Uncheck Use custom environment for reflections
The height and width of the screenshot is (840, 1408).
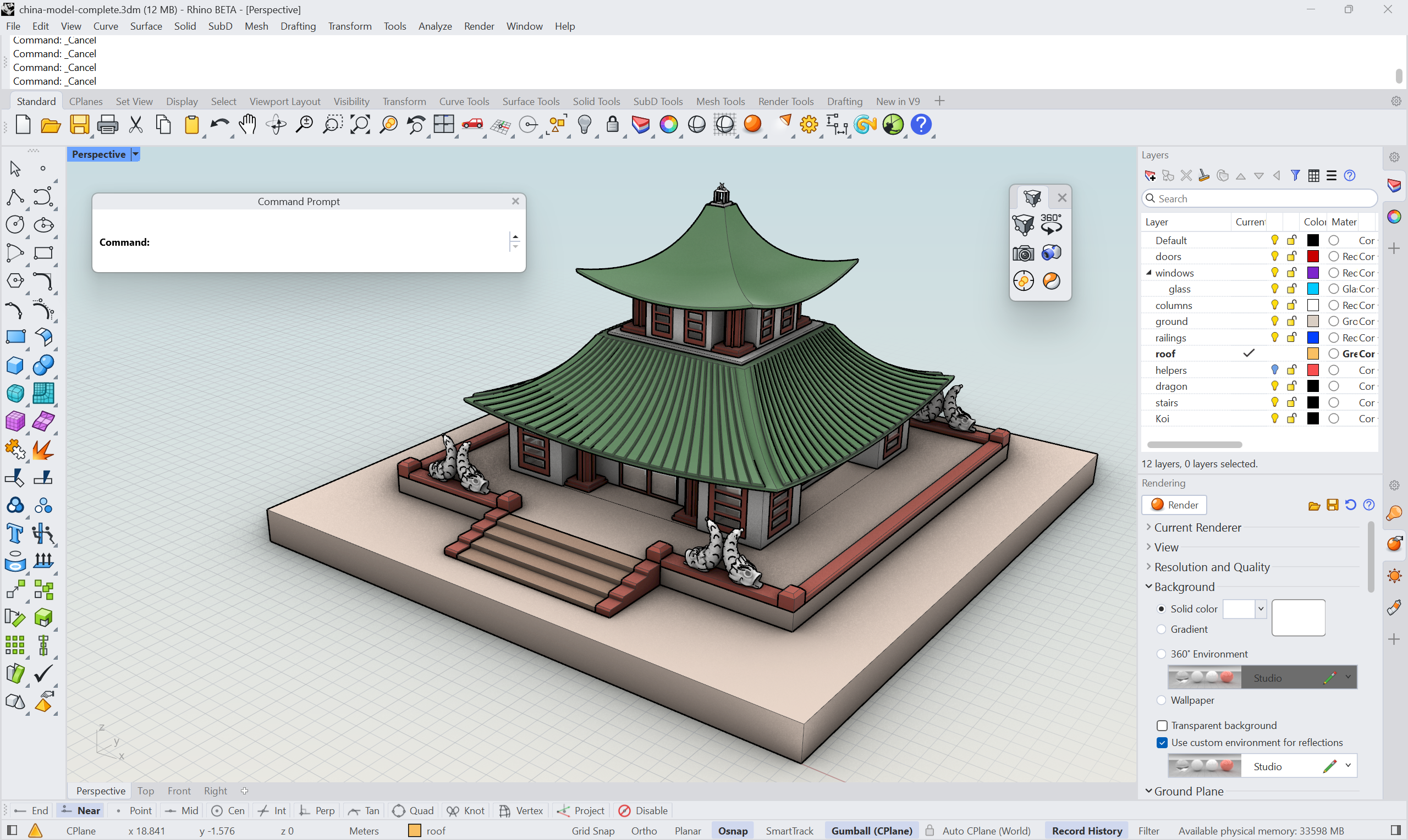(1162, 743)
